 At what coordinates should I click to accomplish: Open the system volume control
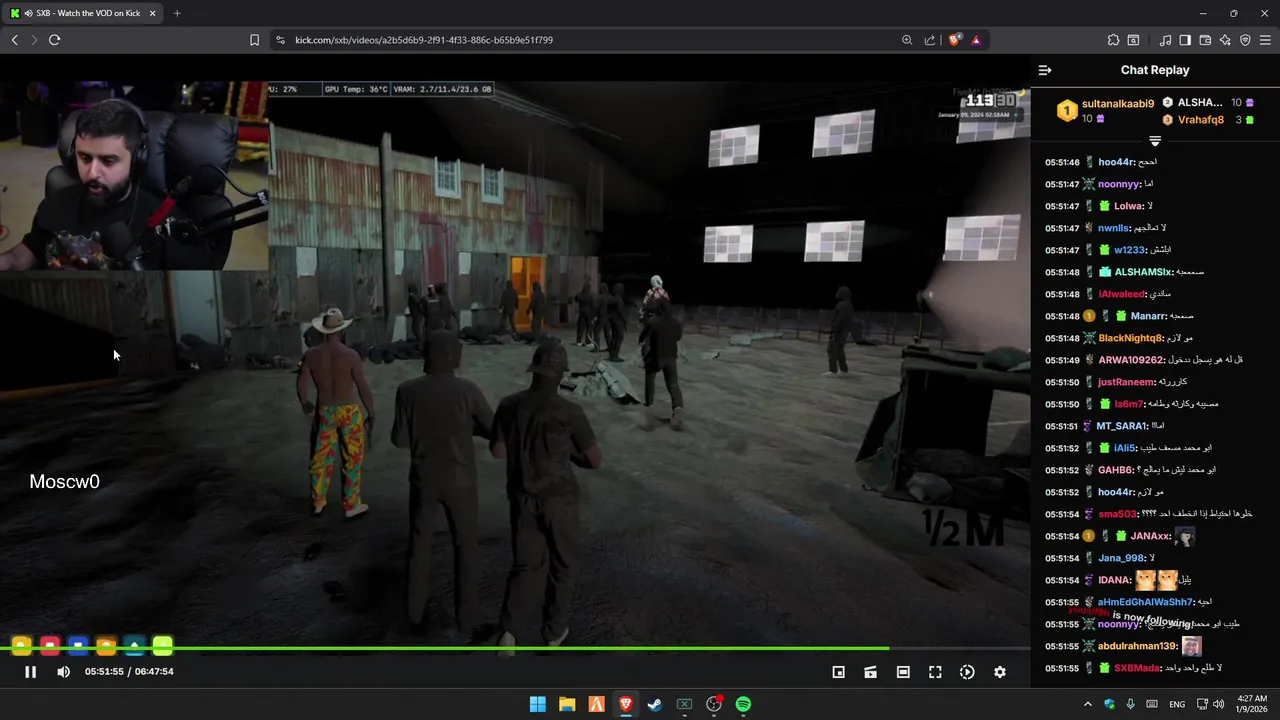pos(1219,704)
